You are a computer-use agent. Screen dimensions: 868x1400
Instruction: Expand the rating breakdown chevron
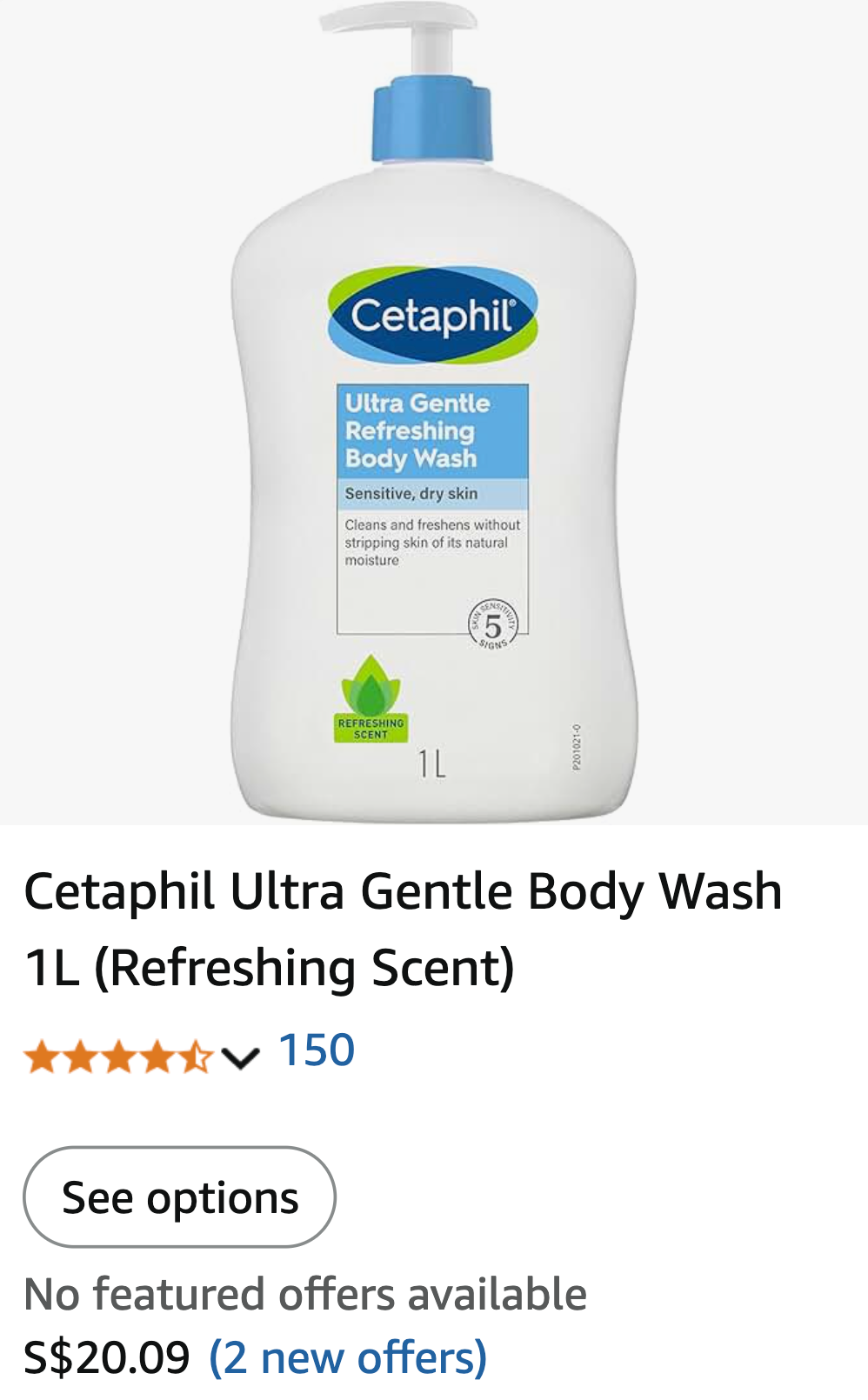tap(240, 1058)
